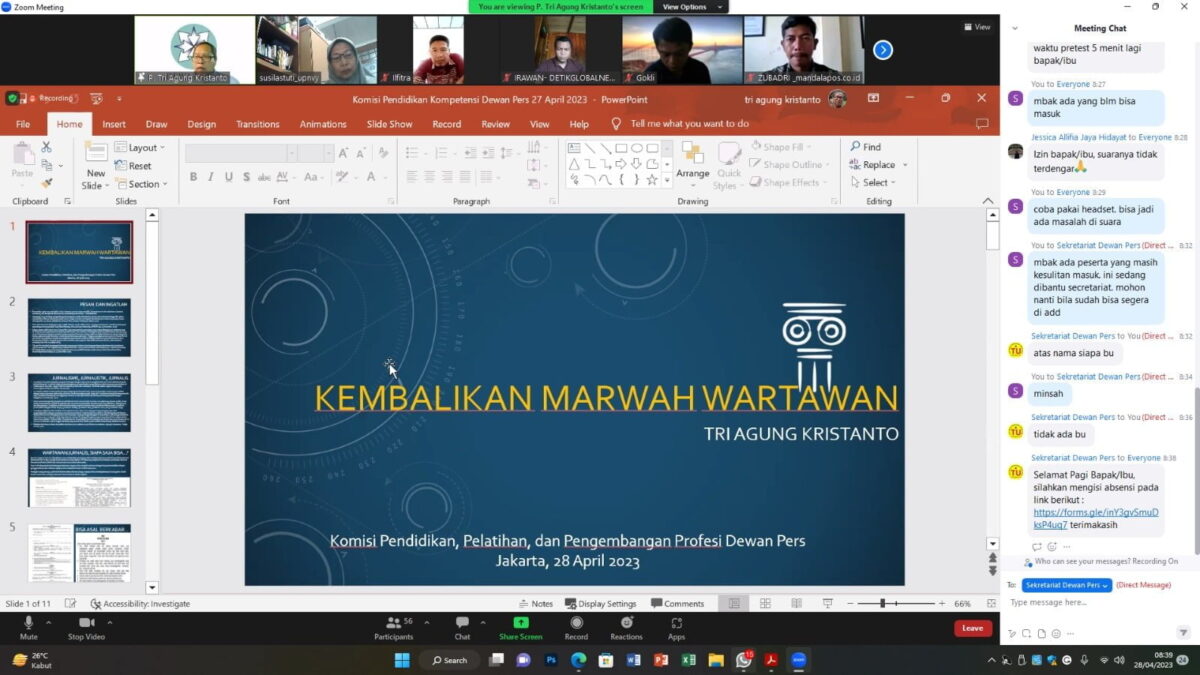Select slide 3 thumbnail in slide panel

[x=79, y=402]
